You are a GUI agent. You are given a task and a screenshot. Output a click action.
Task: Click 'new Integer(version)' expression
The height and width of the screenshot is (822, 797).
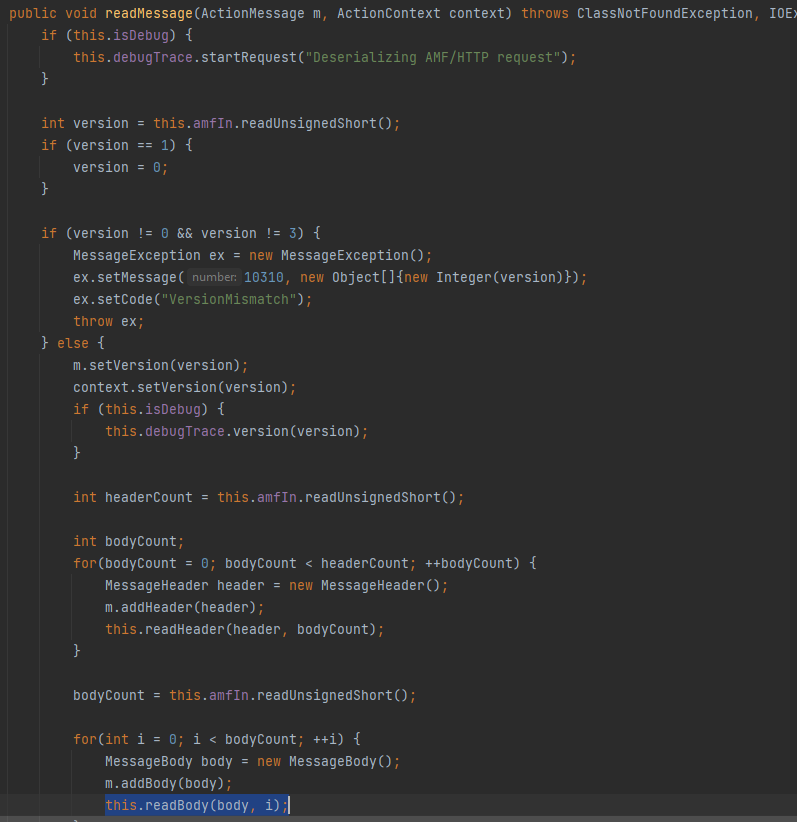(x=484, y=277)
